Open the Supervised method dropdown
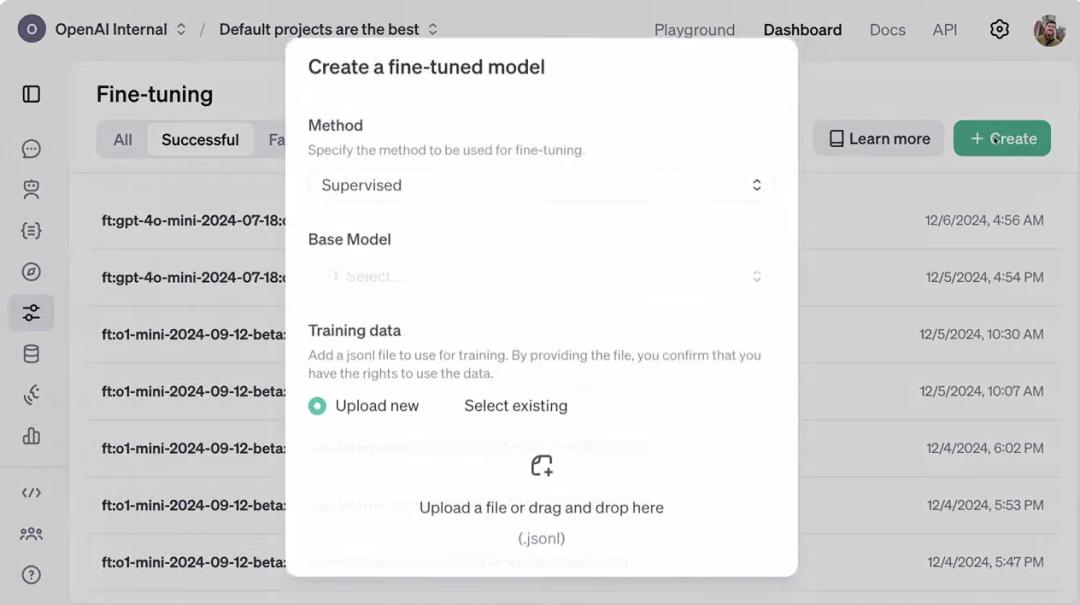The height and width of the screenshot is (605, 1080). [541, 185]
